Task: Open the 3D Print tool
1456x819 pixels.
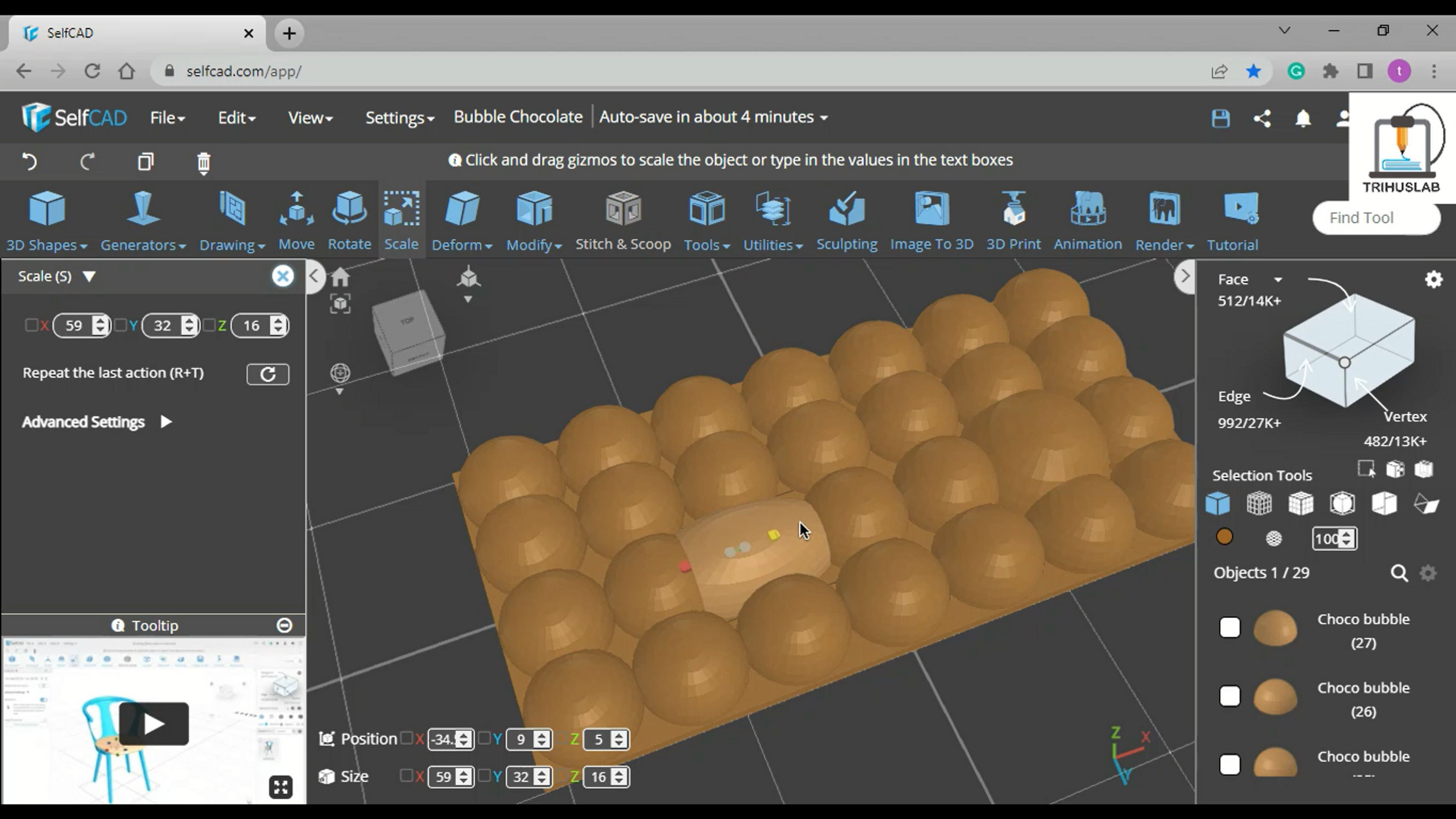Action: [1013, 221]
